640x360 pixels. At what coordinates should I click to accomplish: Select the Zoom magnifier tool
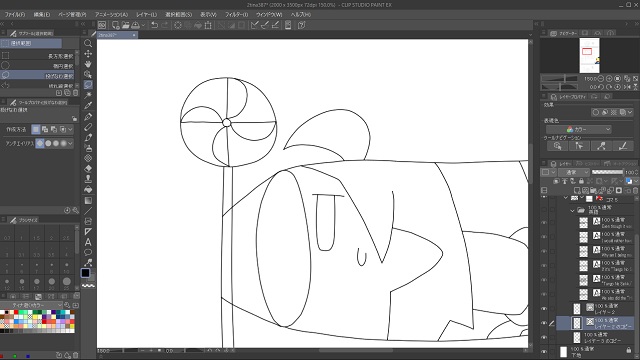[x=88, y=43]
